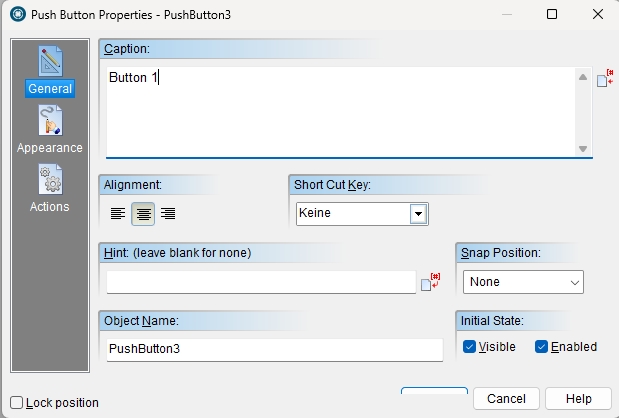The width and height of the screenshot is (619, 418).
Task: Click the Snap Position label
Action: (x=501, y=253)
